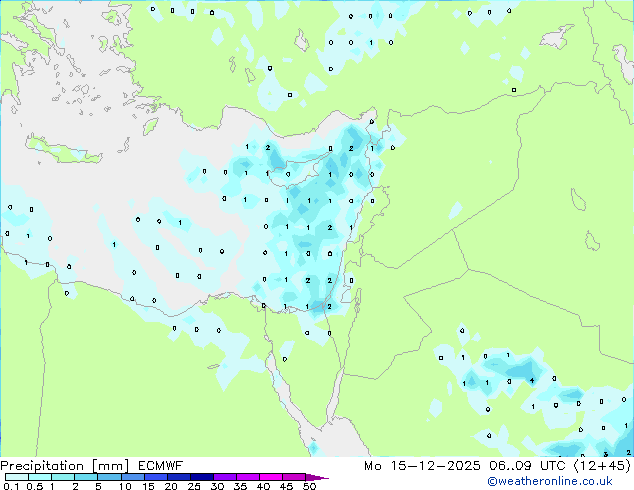Pick the 5–10 mm legend color swatch
Screen dimensions: 634x490
click(109, 477)
